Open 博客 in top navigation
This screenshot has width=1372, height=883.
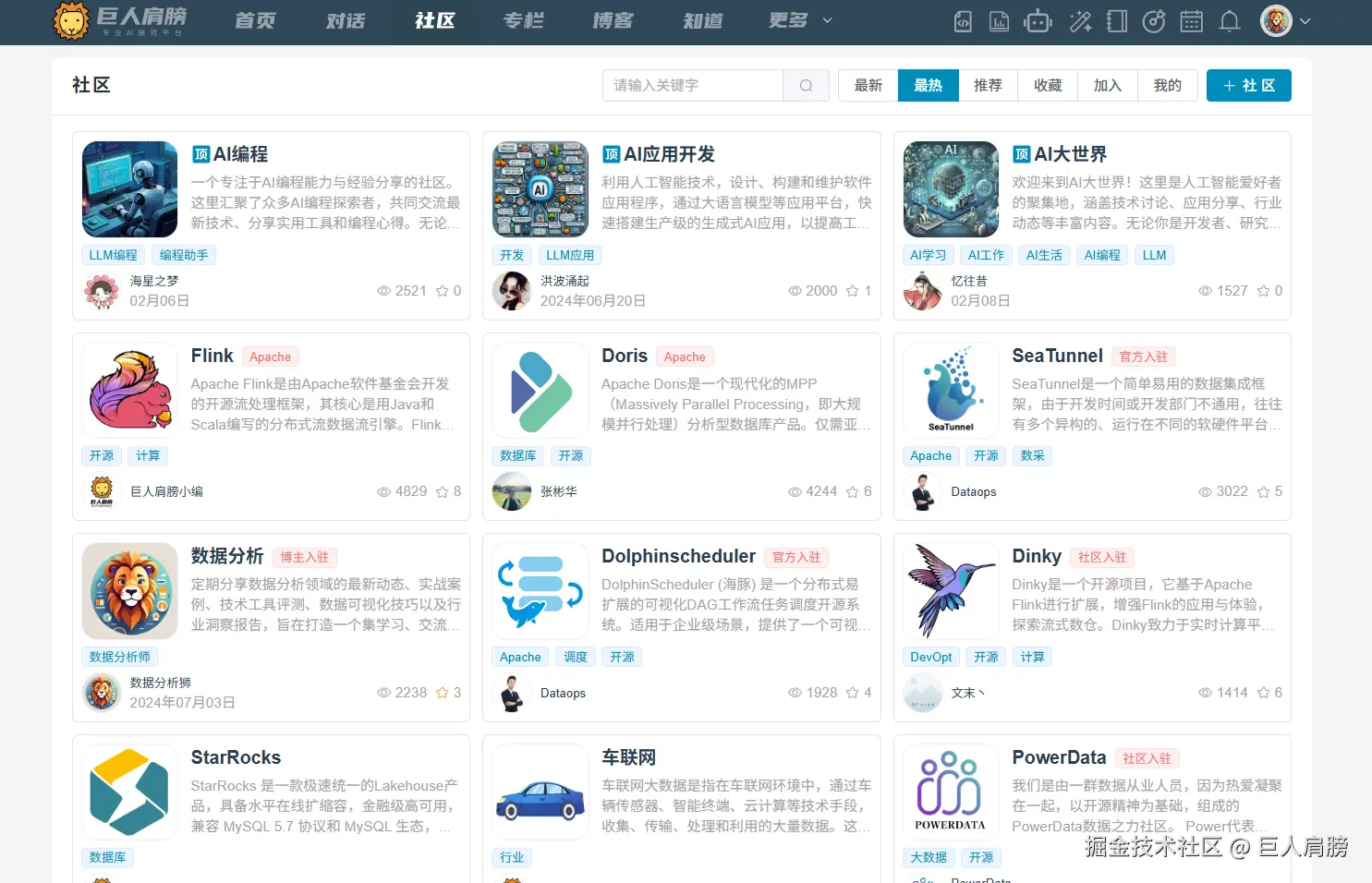pyautogui.click(x=613, y=20)
